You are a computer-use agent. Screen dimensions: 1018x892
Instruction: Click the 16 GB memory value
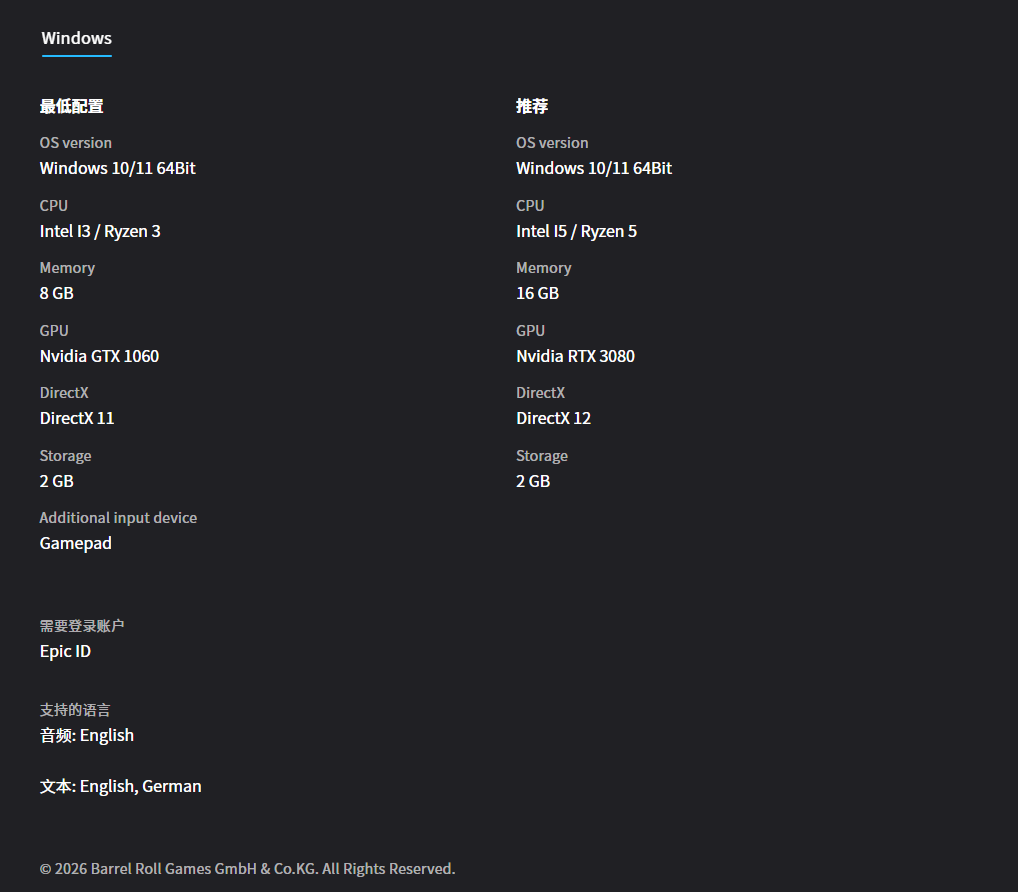tap(537, 293)
